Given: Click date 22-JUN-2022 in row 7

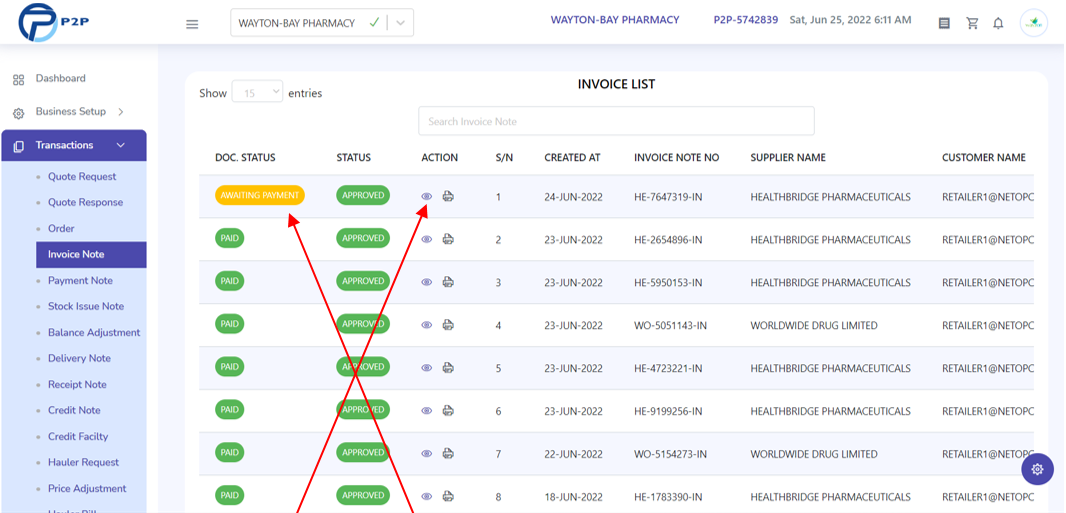Looking at the screenshot, I should [x=573, y=454].
